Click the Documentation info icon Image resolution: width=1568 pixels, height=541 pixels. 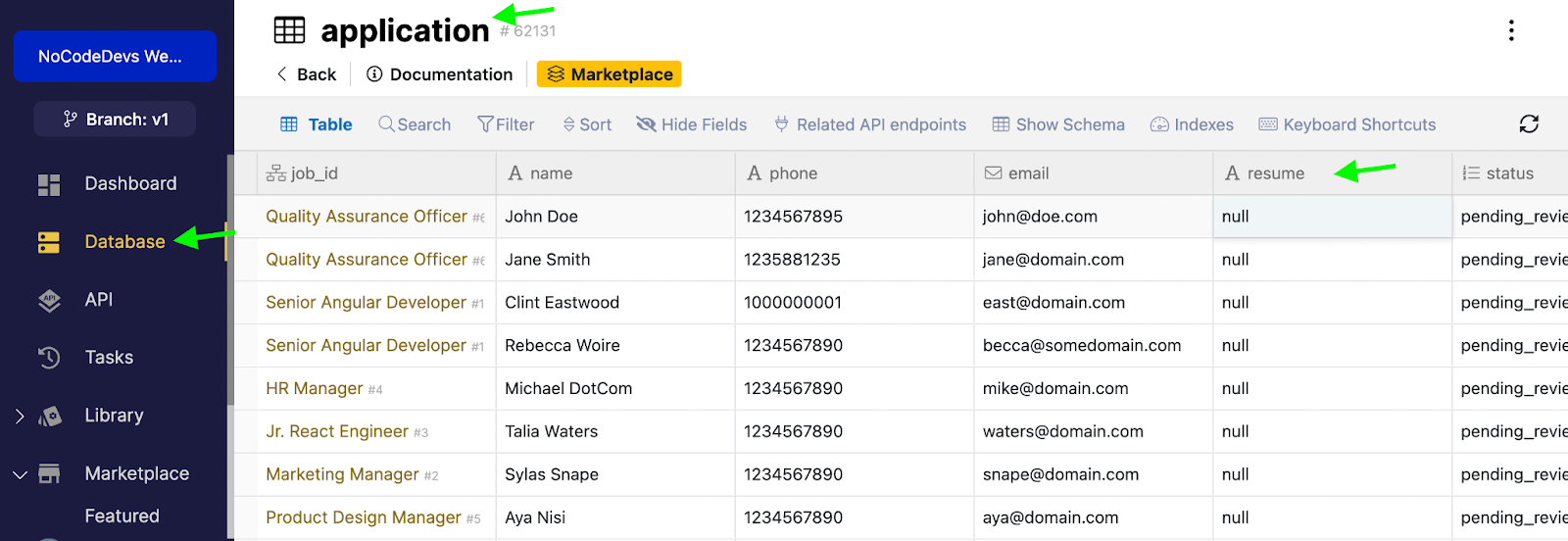pos(374,74)
